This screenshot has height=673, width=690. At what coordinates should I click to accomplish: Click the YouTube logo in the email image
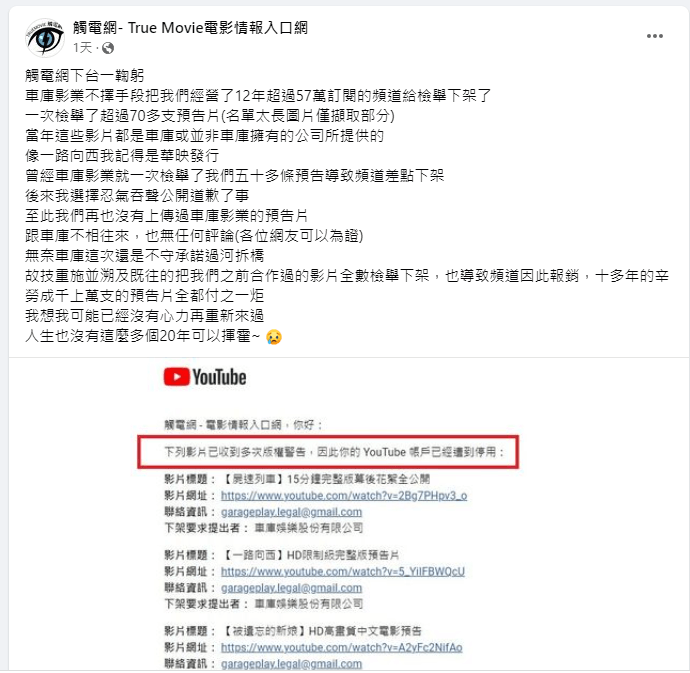(205, 377)
